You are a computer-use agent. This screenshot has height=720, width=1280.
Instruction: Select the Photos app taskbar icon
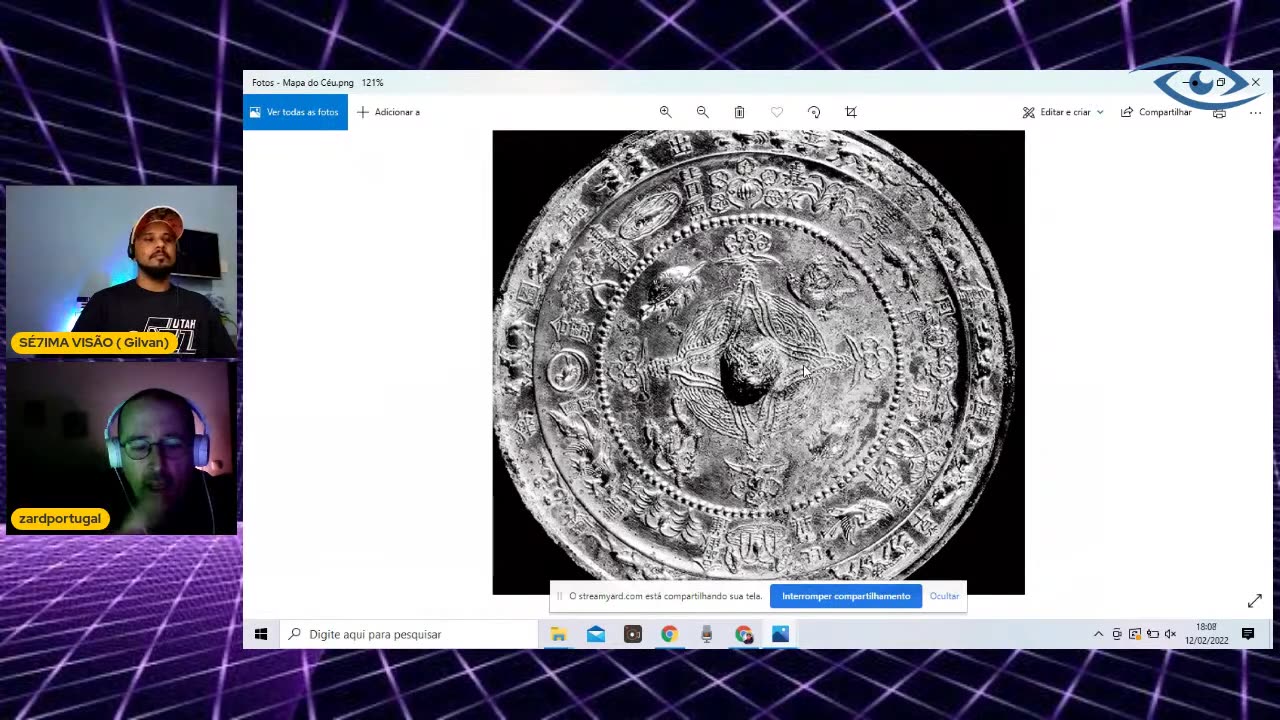pos(780,634)
